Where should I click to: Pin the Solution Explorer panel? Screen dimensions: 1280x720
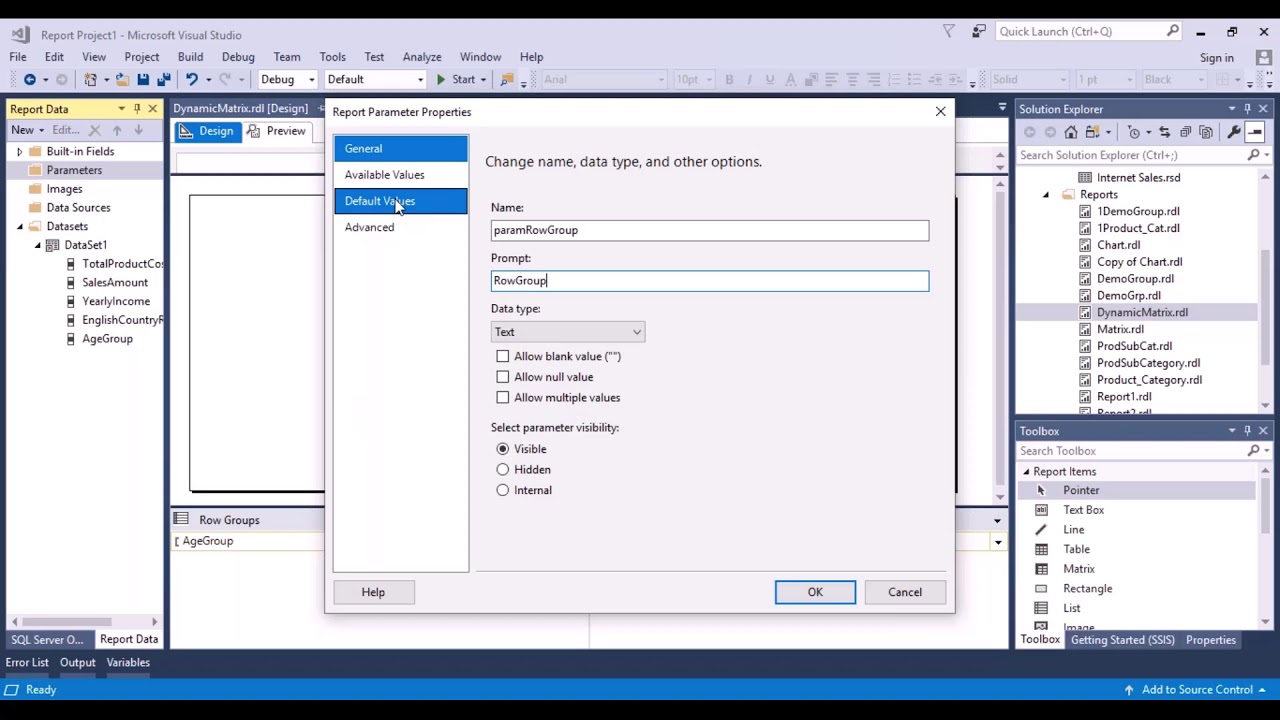pyautogui.click(x=1247, y=109)
